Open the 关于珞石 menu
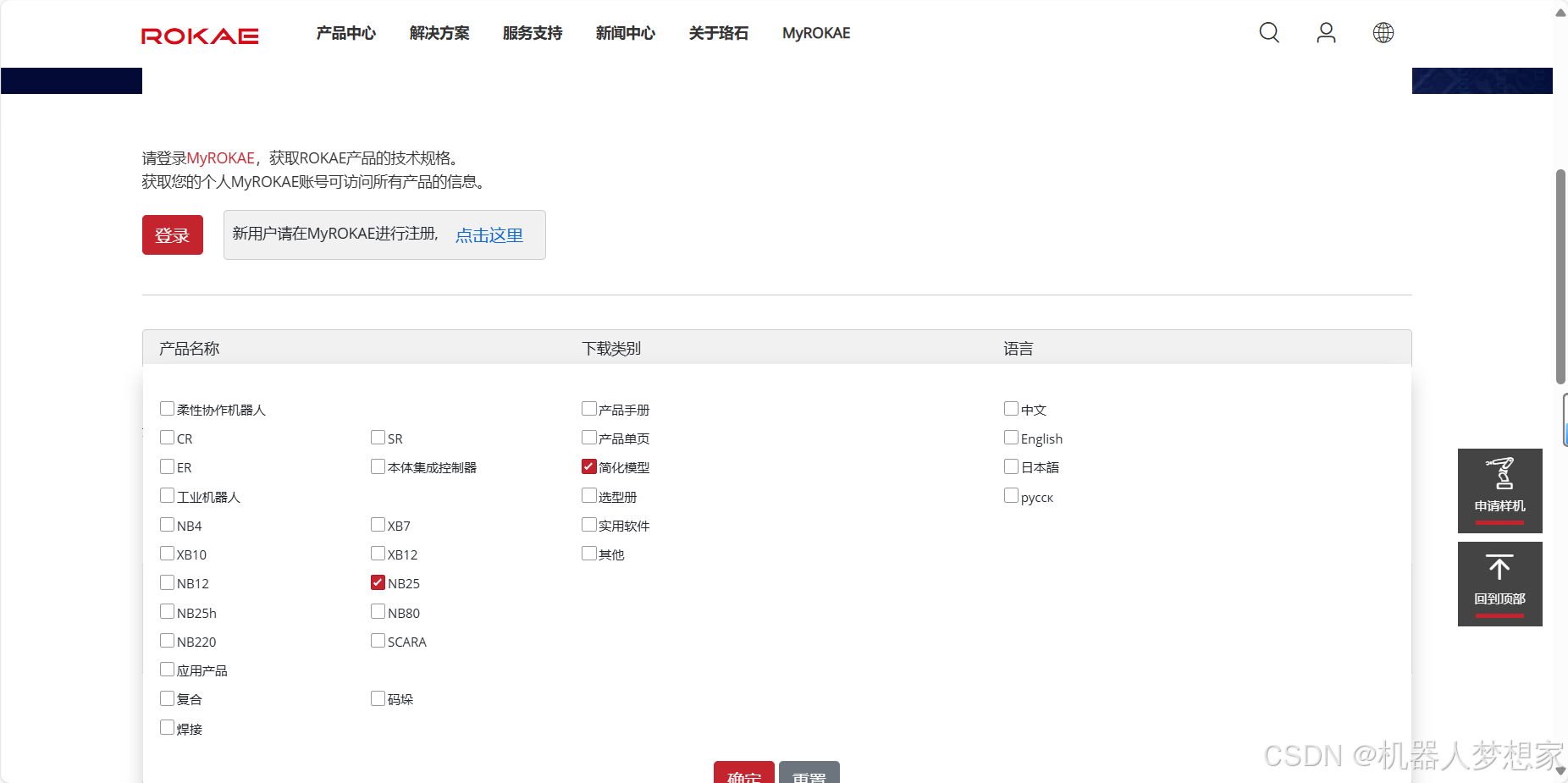1568x783 pixels. click(x=719, y=33)
